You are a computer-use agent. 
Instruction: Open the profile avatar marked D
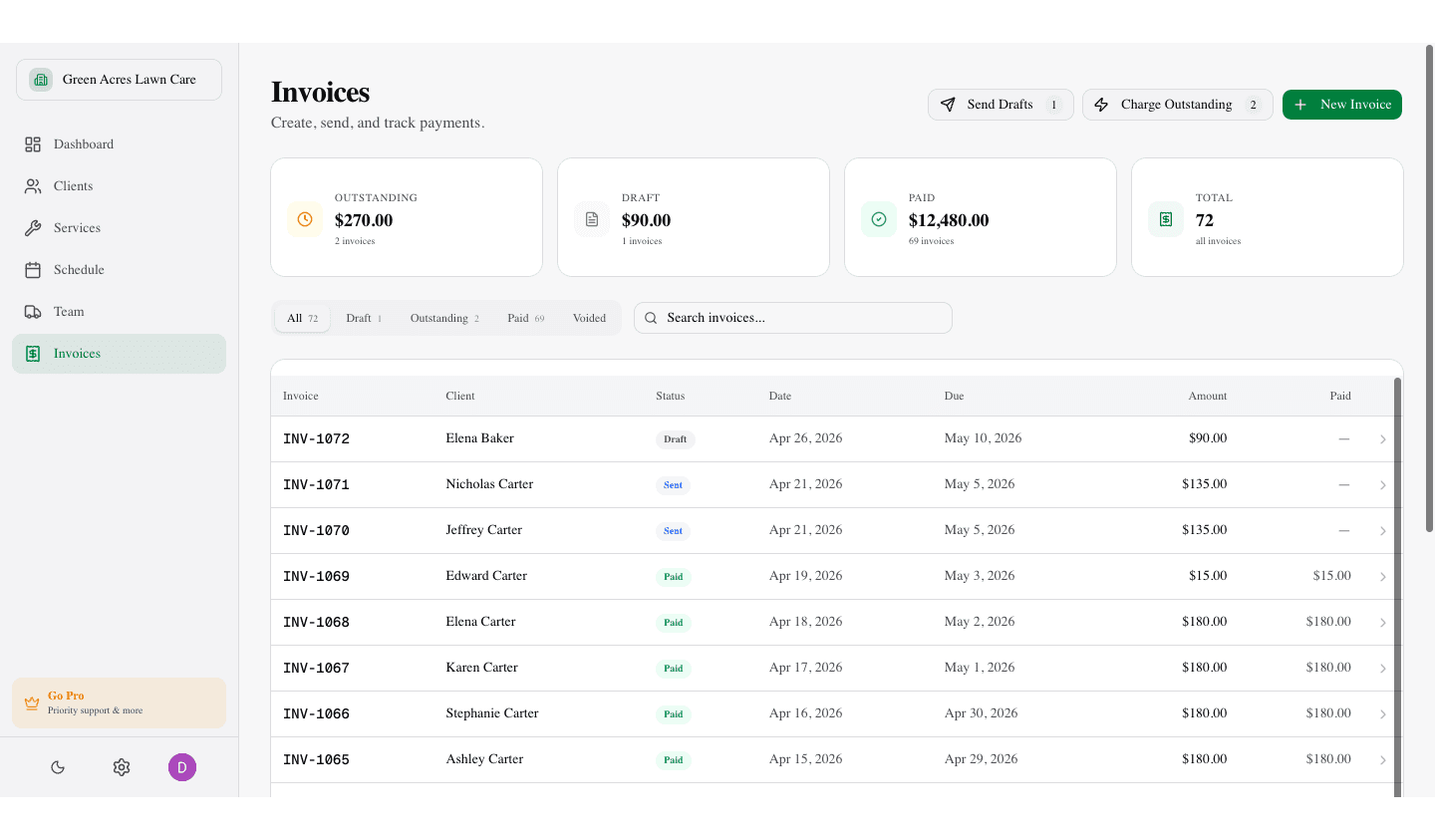tap(181, 767)
